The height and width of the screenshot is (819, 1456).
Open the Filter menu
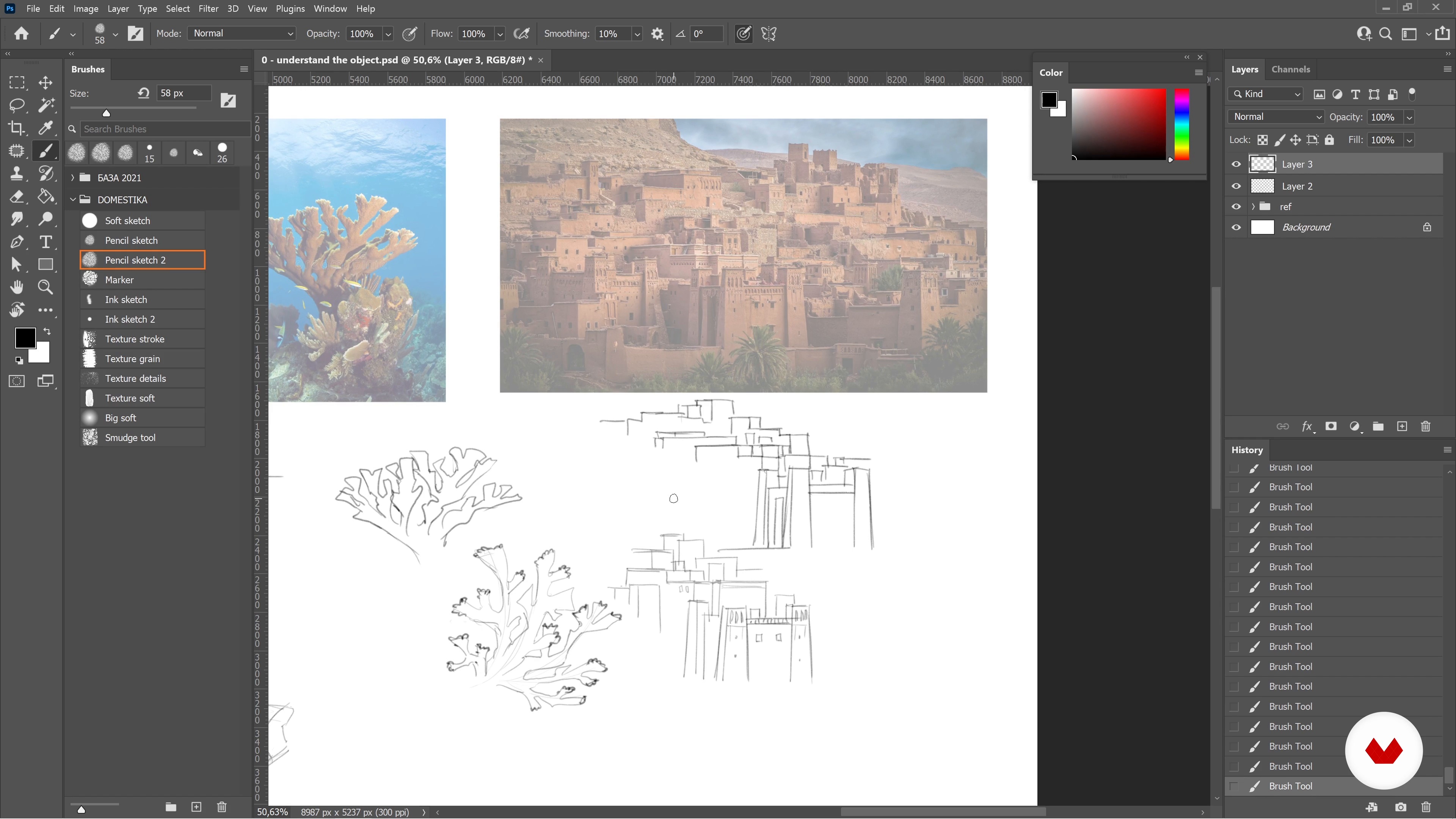[209, 8]
